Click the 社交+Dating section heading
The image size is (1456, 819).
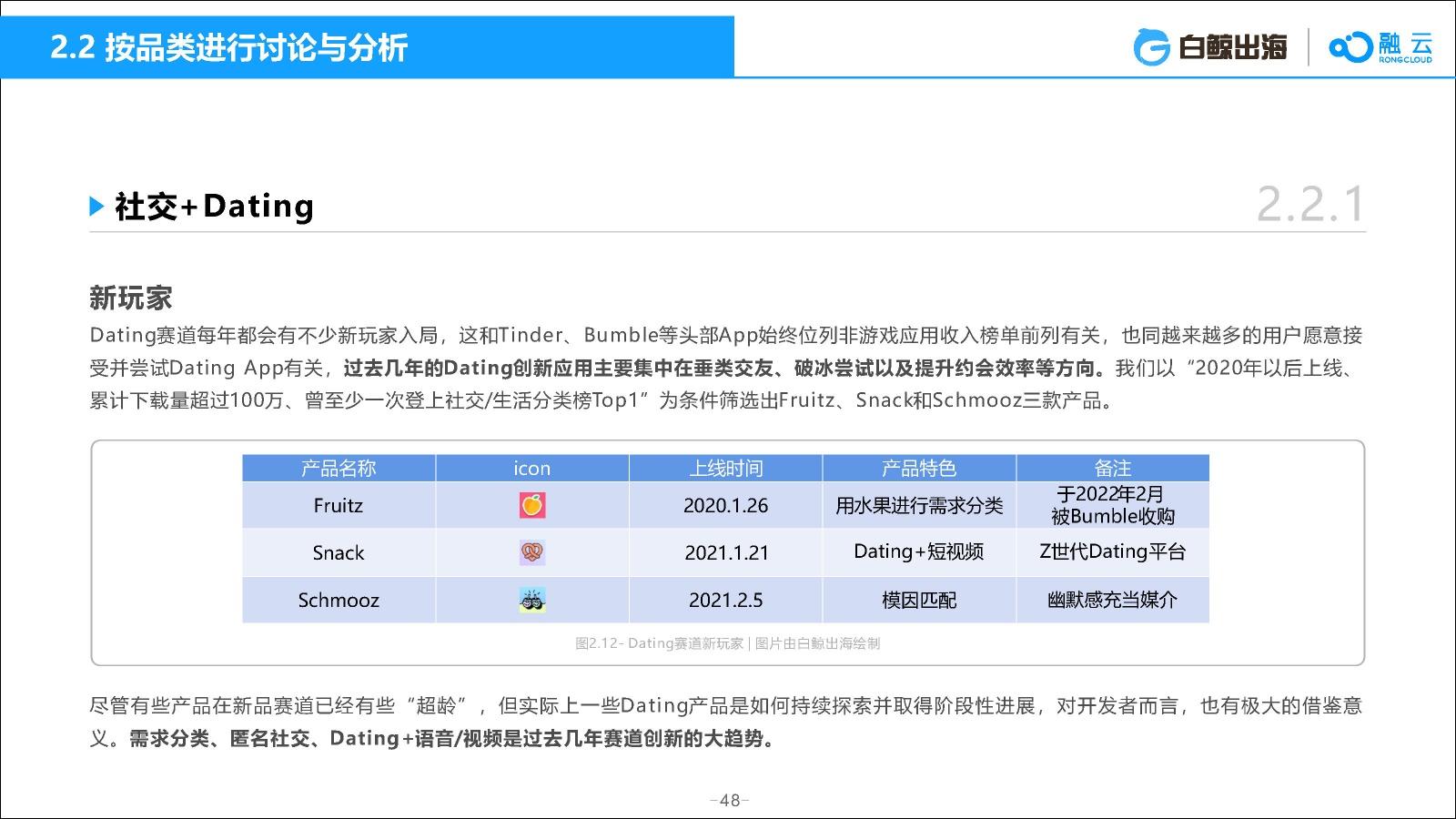214,207
